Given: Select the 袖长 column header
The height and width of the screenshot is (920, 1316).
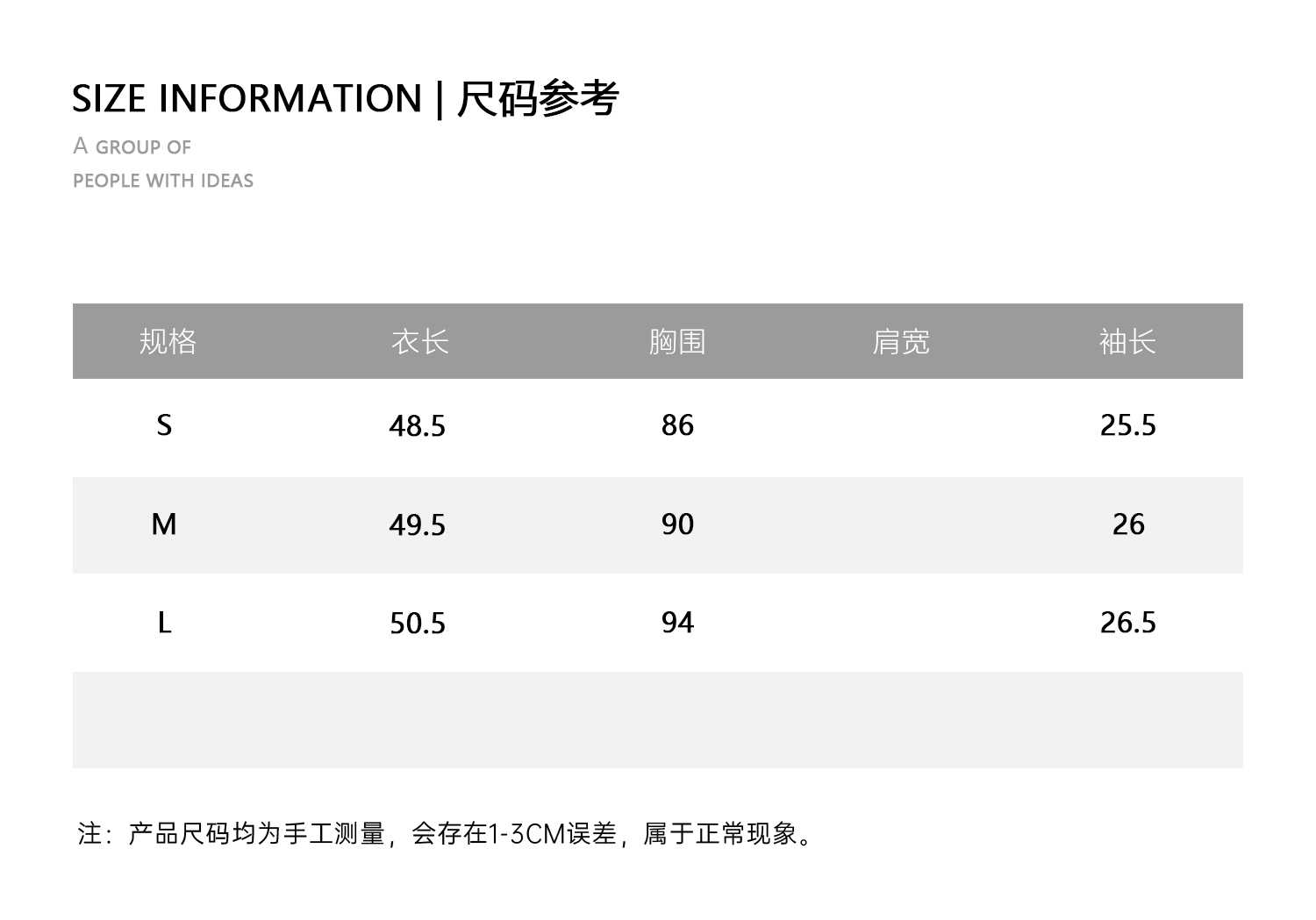Looking at the screenshot, I should pos(1128,341).
